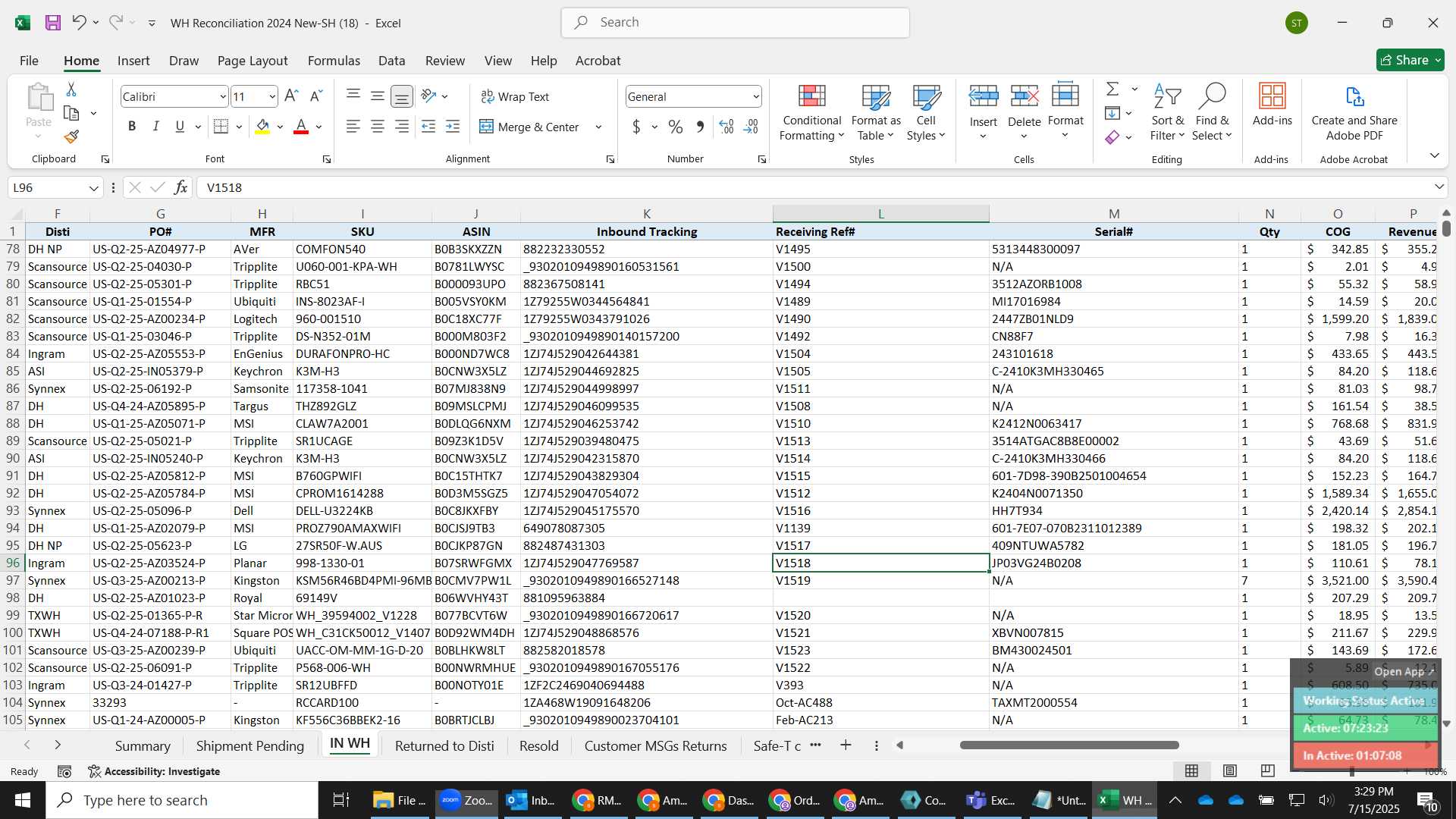
Task: Click the Top Align icon
Action: point(353,96)
